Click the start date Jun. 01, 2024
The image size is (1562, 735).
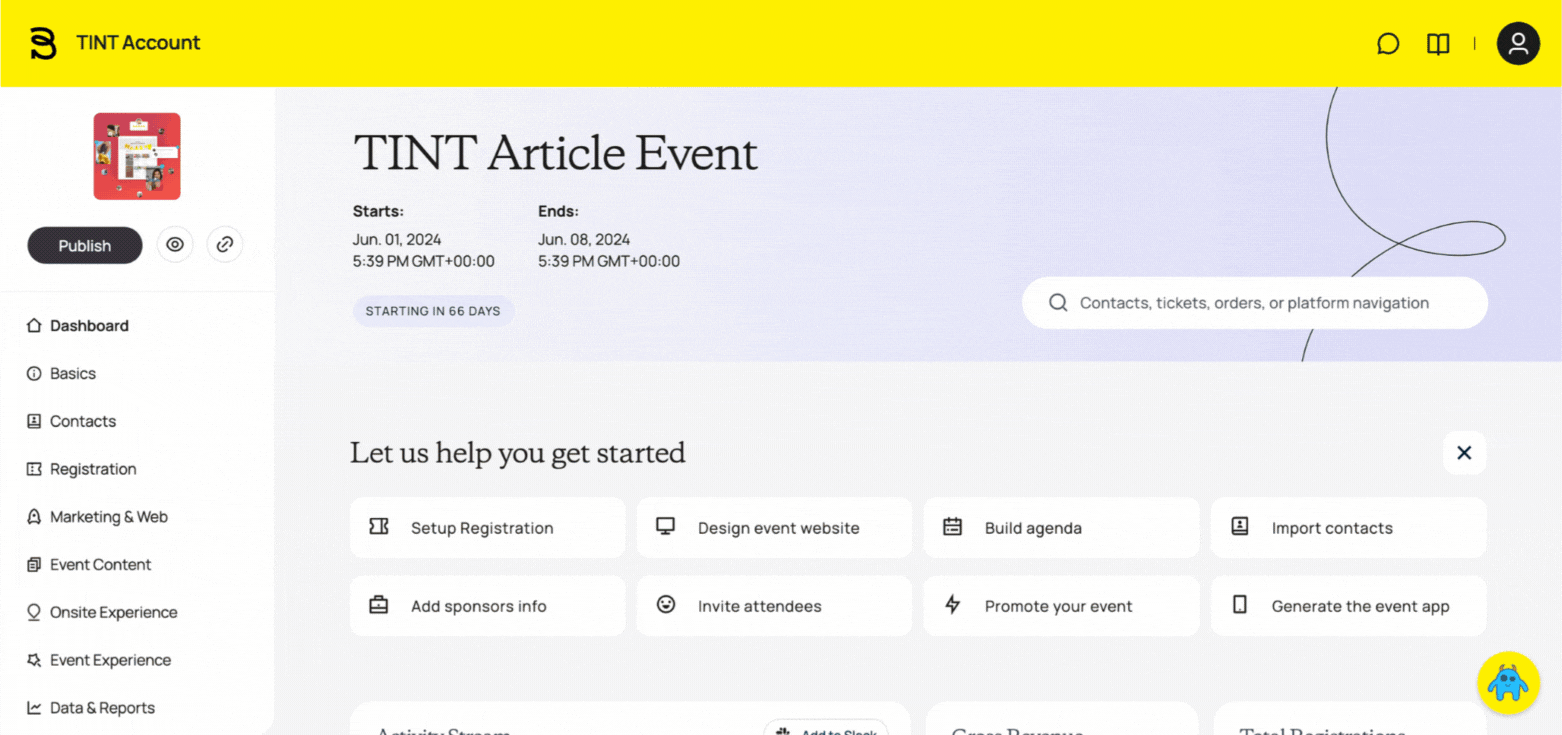coord(397,240)
